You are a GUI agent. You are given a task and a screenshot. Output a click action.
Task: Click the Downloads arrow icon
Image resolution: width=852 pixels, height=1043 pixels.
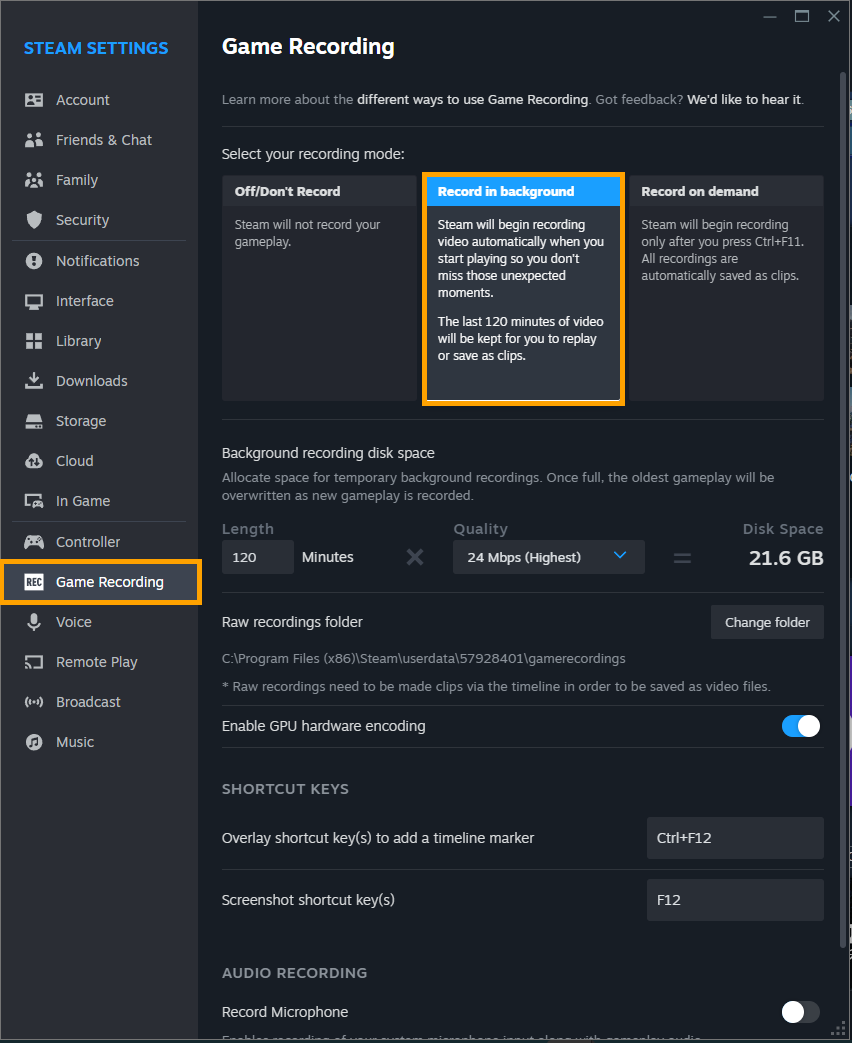click(x=34, y=380)
